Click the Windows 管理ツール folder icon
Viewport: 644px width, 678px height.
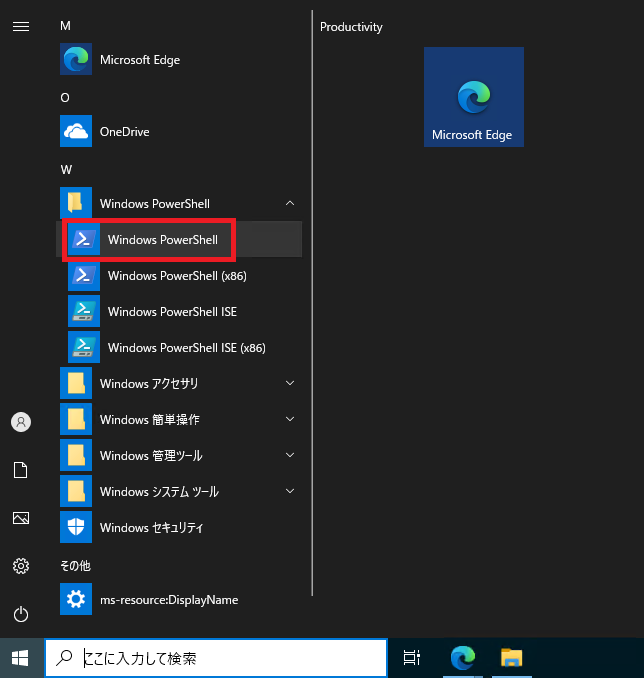pyautogui.click(x=76, y=455)
